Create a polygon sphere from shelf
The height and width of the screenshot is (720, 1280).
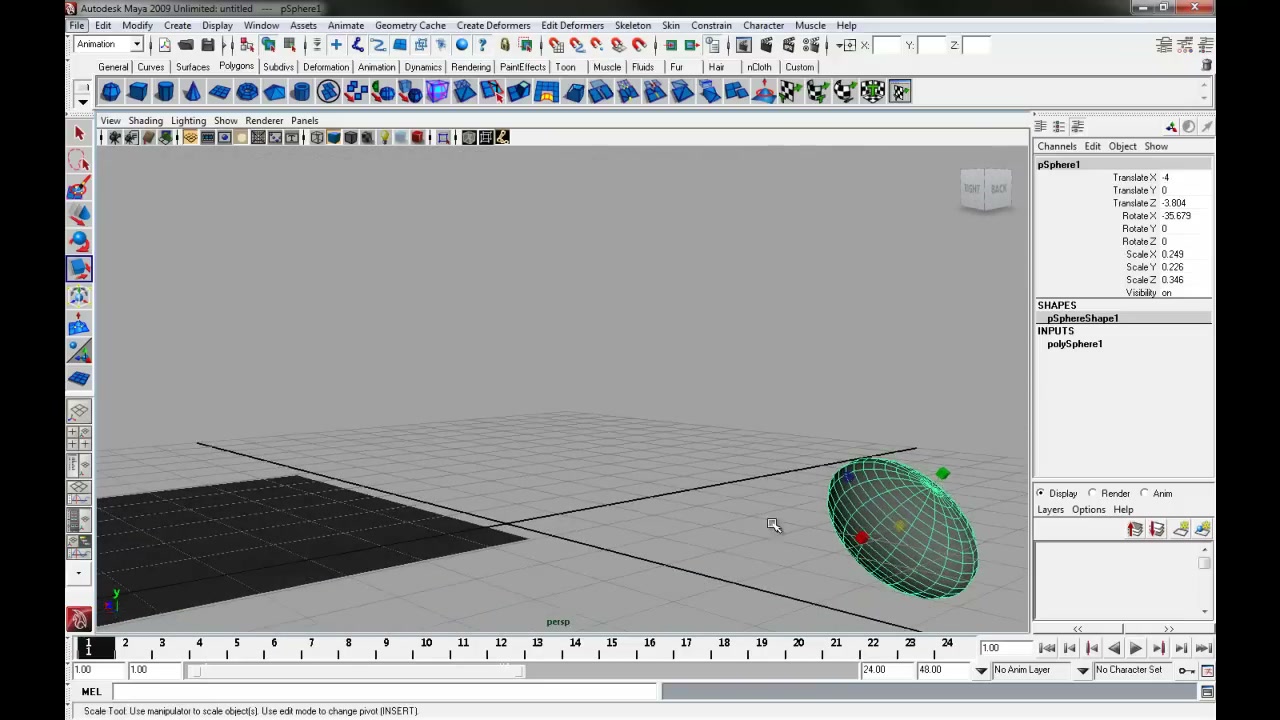[x=111, y=92]
